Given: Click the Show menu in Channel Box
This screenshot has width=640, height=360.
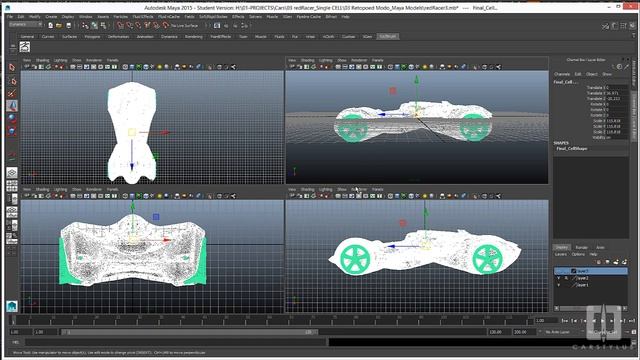Looking at the screenshot, I should [x=607, y=74].
